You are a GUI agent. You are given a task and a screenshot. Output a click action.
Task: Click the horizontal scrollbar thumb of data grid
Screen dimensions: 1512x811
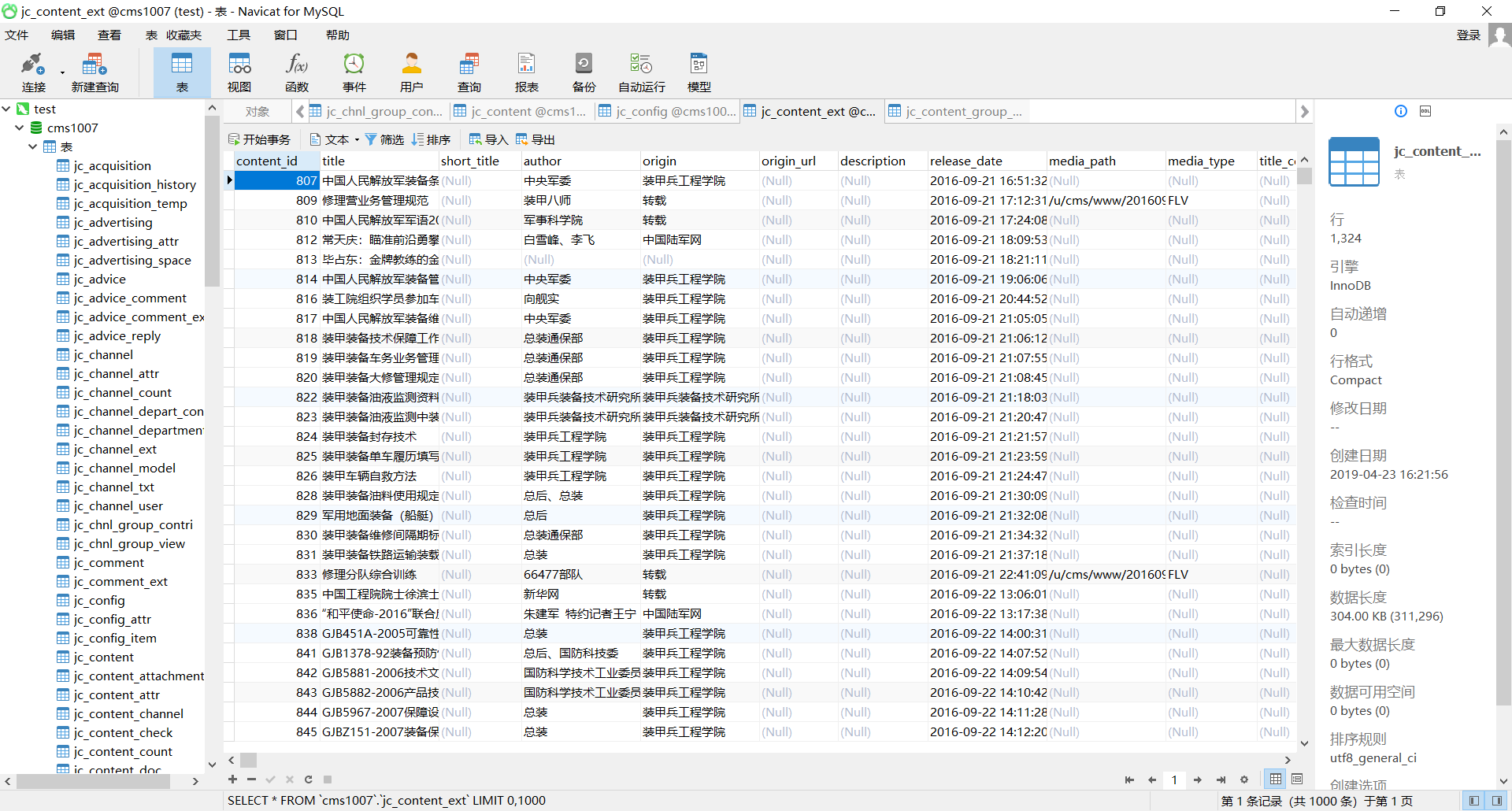(x=249, y=760)
